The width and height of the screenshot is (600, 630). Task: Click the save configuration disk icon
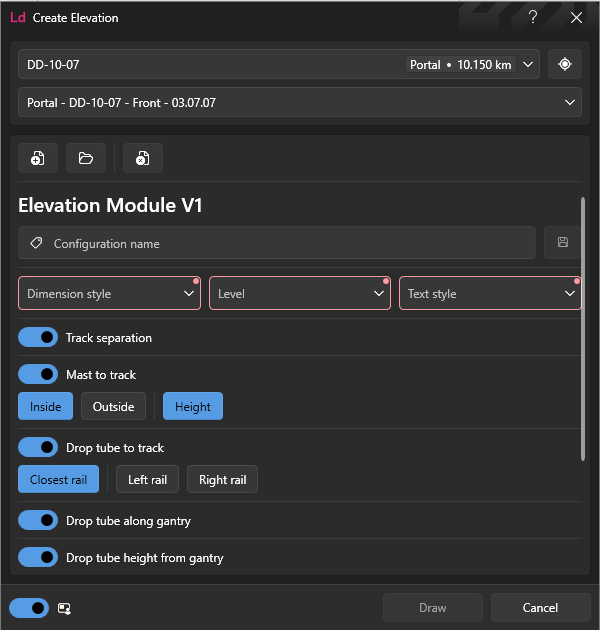[563, 242]
